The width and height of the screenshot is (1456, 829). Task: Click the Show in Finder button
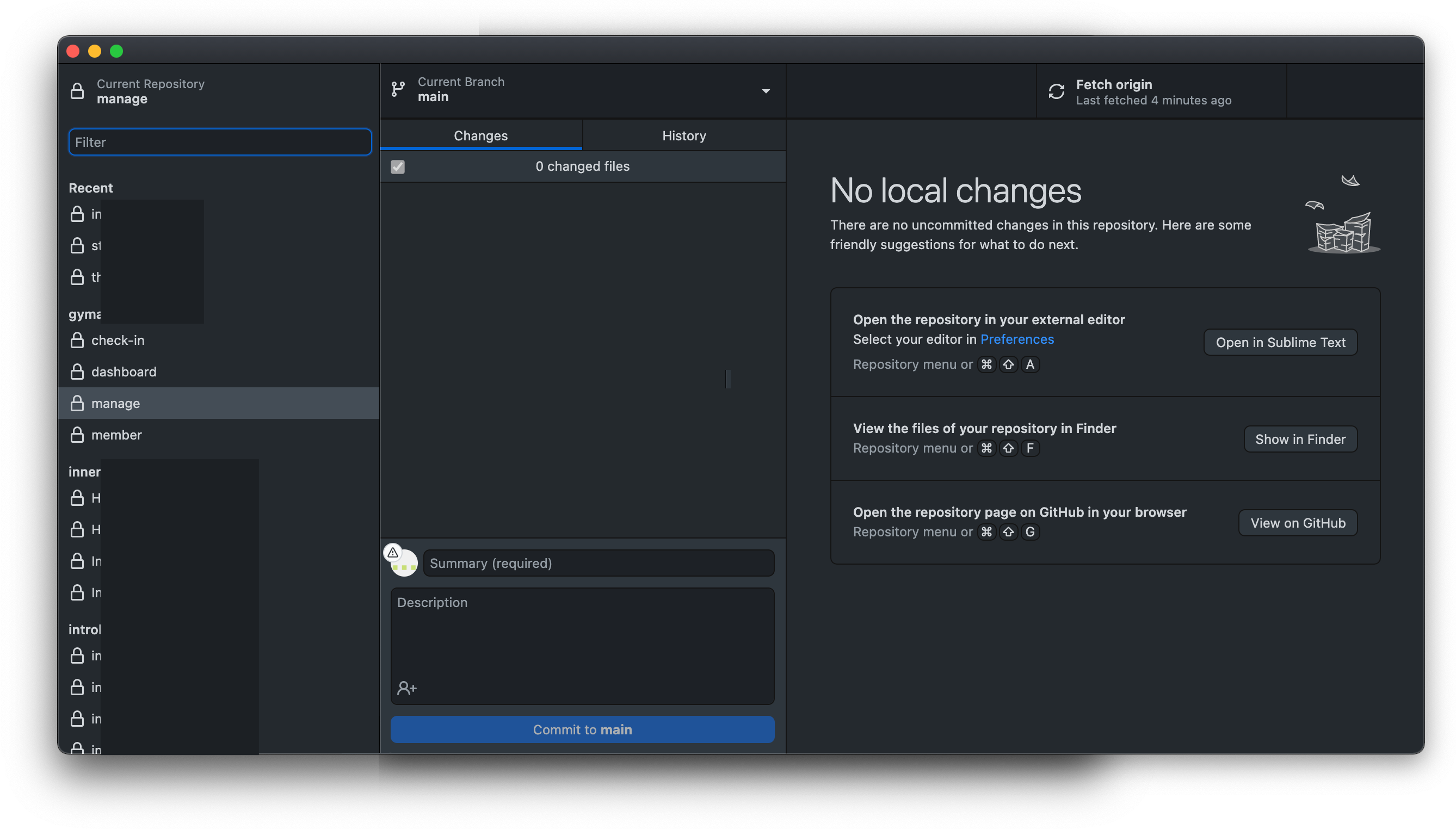[x=1300, y=438]
